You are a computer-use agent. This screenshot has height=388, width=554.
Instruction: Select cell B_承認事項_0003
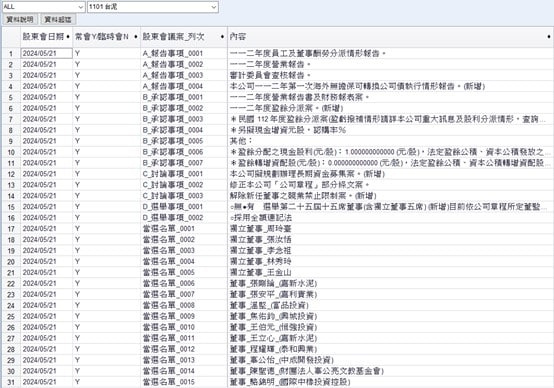[x=184, y=119]
